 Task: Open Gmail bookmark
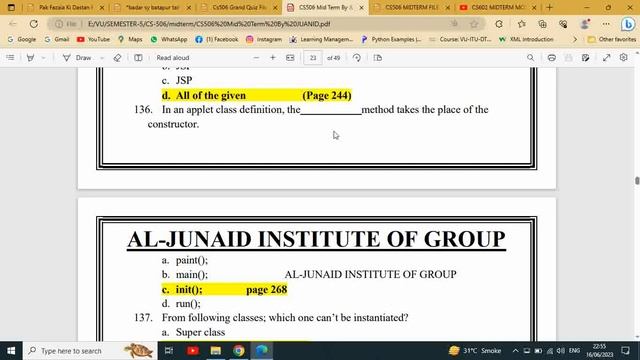57,39
